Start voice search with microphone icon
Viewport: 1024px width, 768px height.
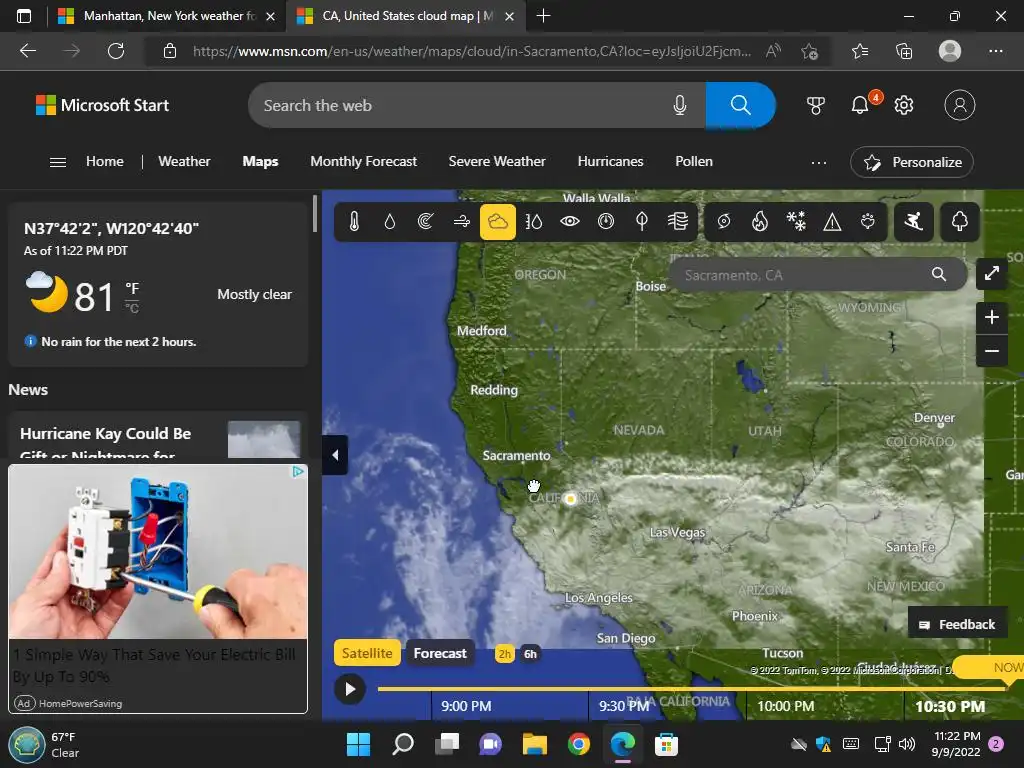click(x=680, y=105)
